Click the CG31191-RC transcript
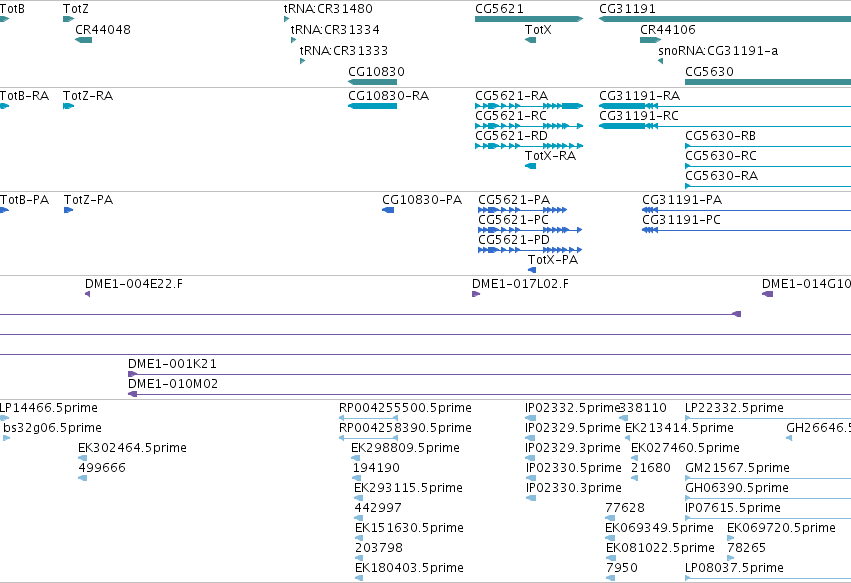 [x=725, y=126]
